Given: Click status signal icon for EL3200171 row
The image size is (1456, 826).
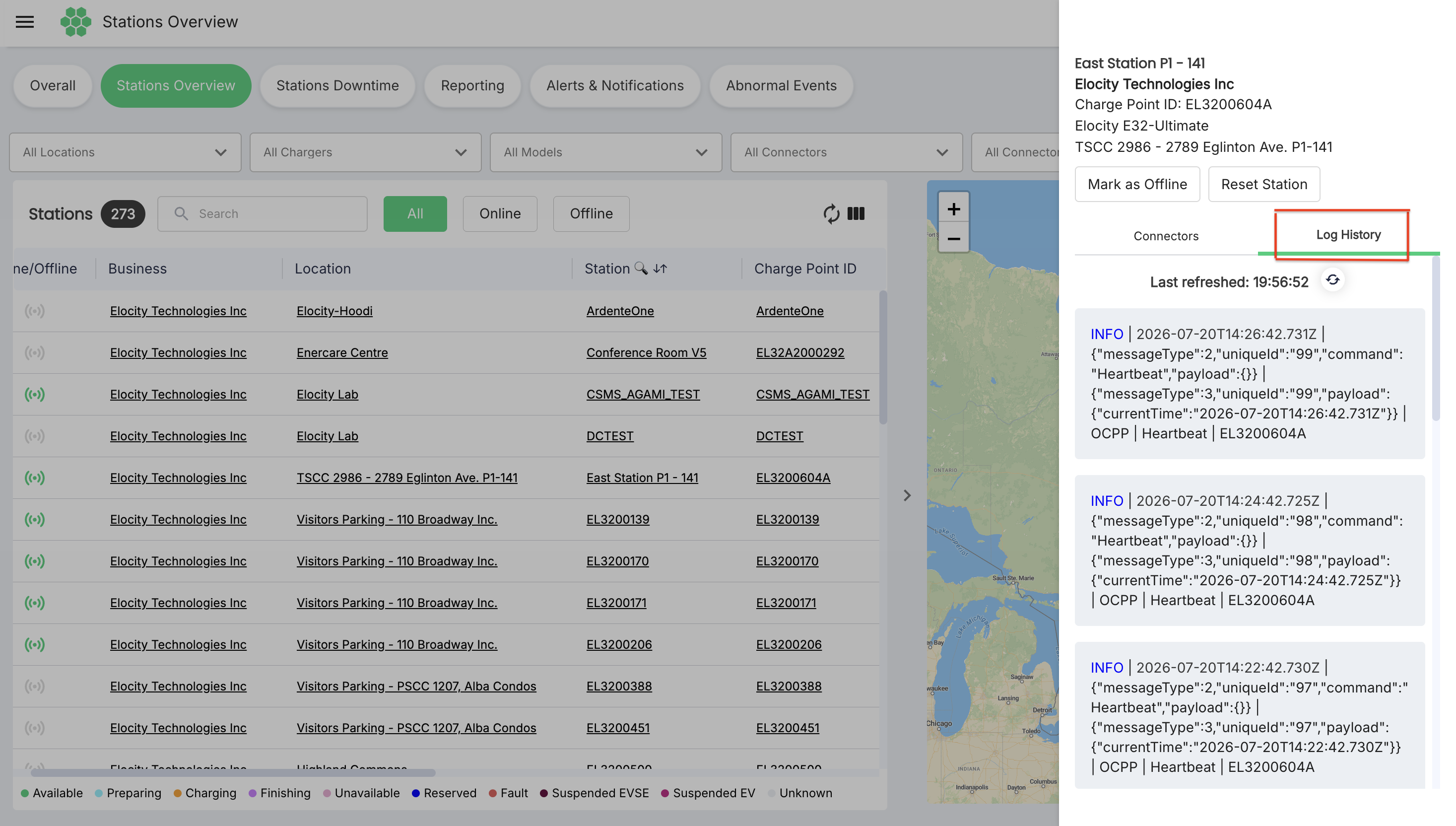Looking at the screenshot, I should click(35, 603).
